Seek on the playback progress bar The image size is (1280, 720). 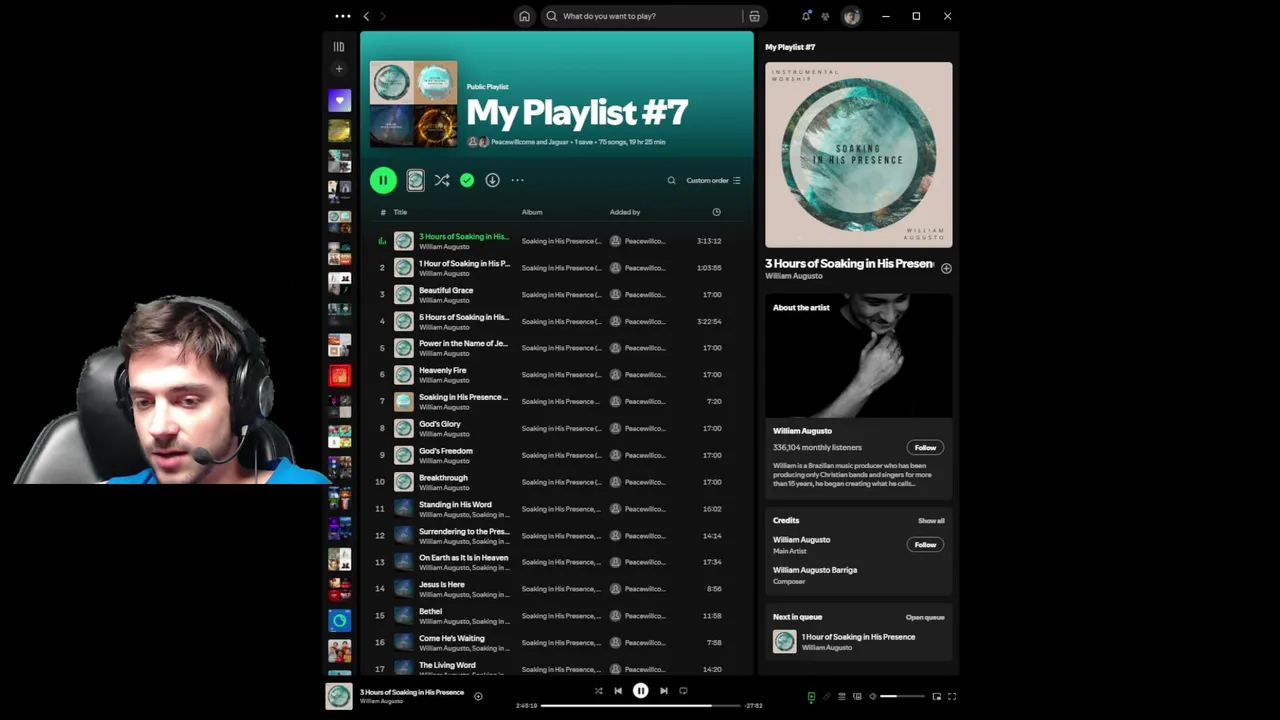pyautogui.click(x=641, y=705)
